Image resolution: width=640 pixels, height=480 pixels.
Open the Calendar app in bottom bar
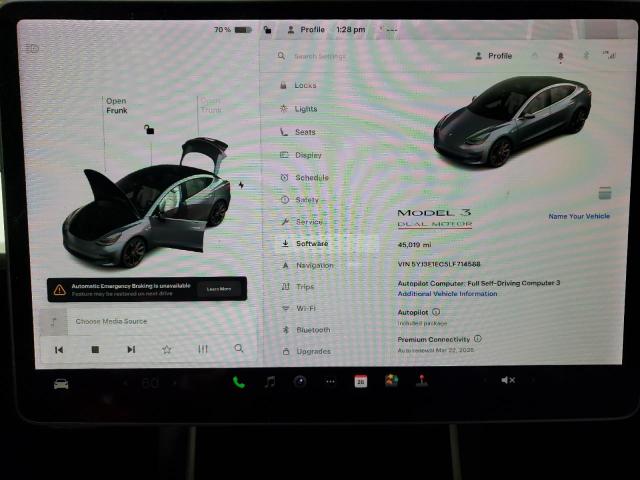[361, 381]
